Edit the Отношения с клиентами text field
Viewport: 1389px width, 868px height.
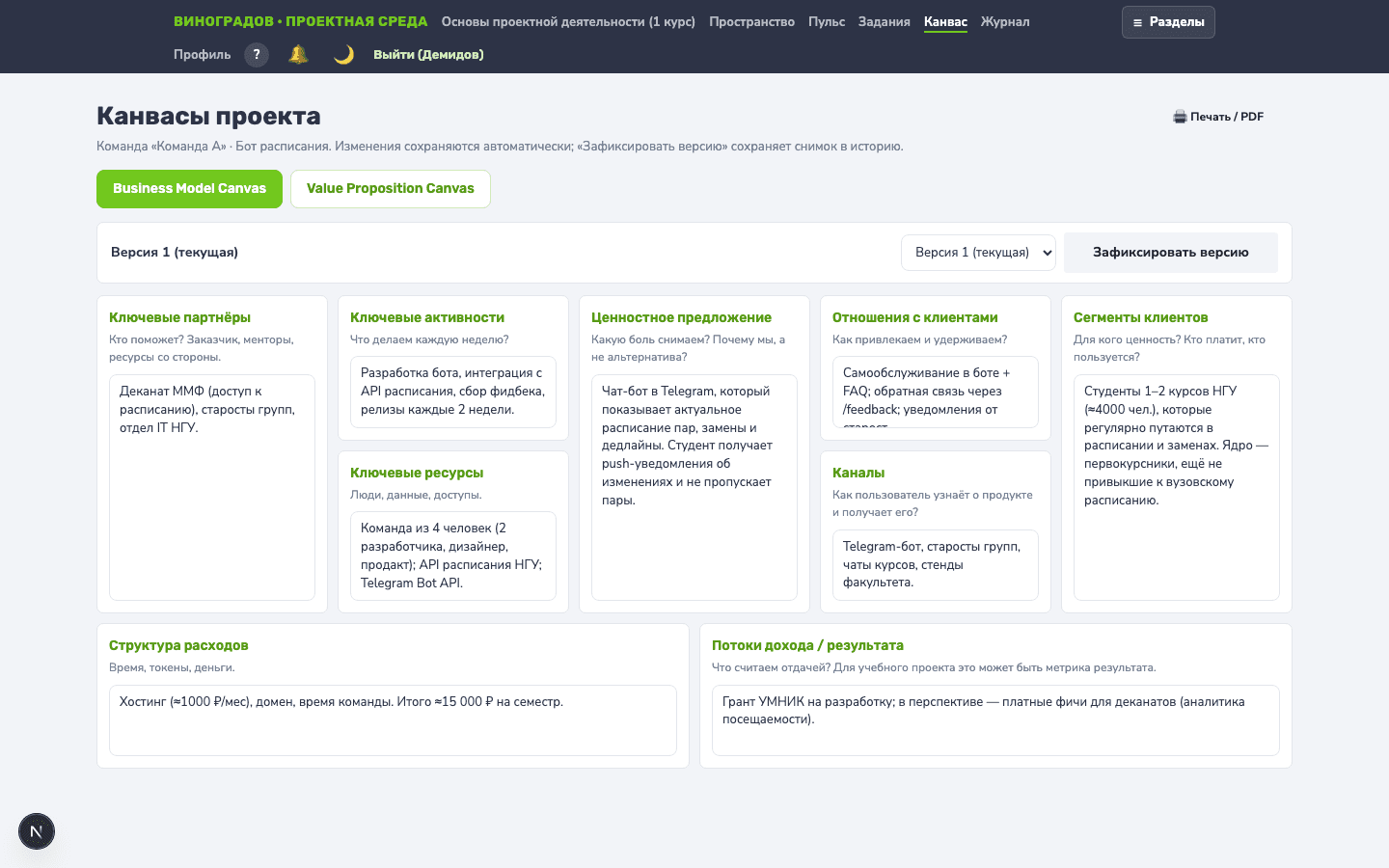(x=936, y=392)
